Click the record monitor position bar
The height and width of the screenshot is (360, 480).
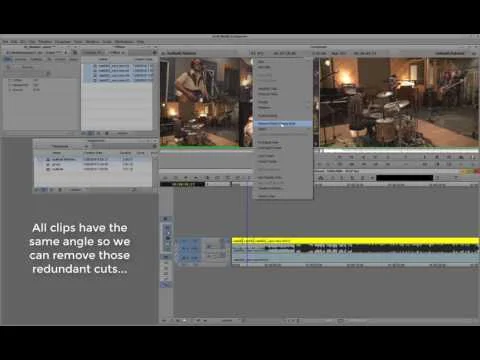tap(399, 151)
